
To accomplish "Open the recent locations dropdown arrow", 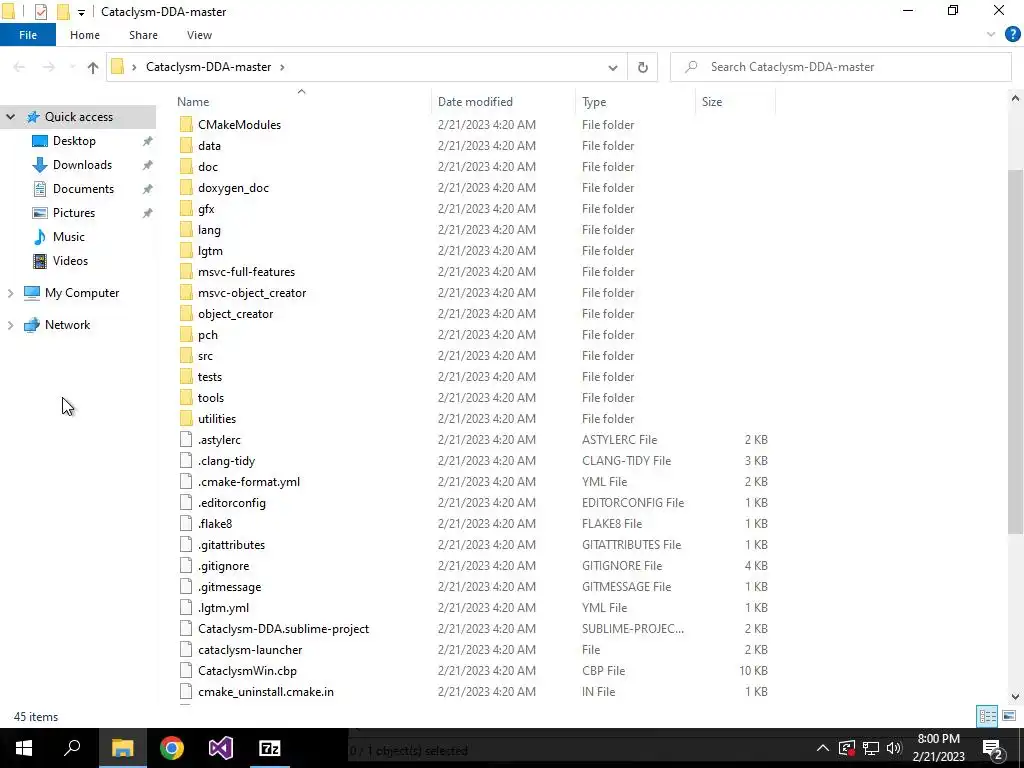I will coord(72,67).
